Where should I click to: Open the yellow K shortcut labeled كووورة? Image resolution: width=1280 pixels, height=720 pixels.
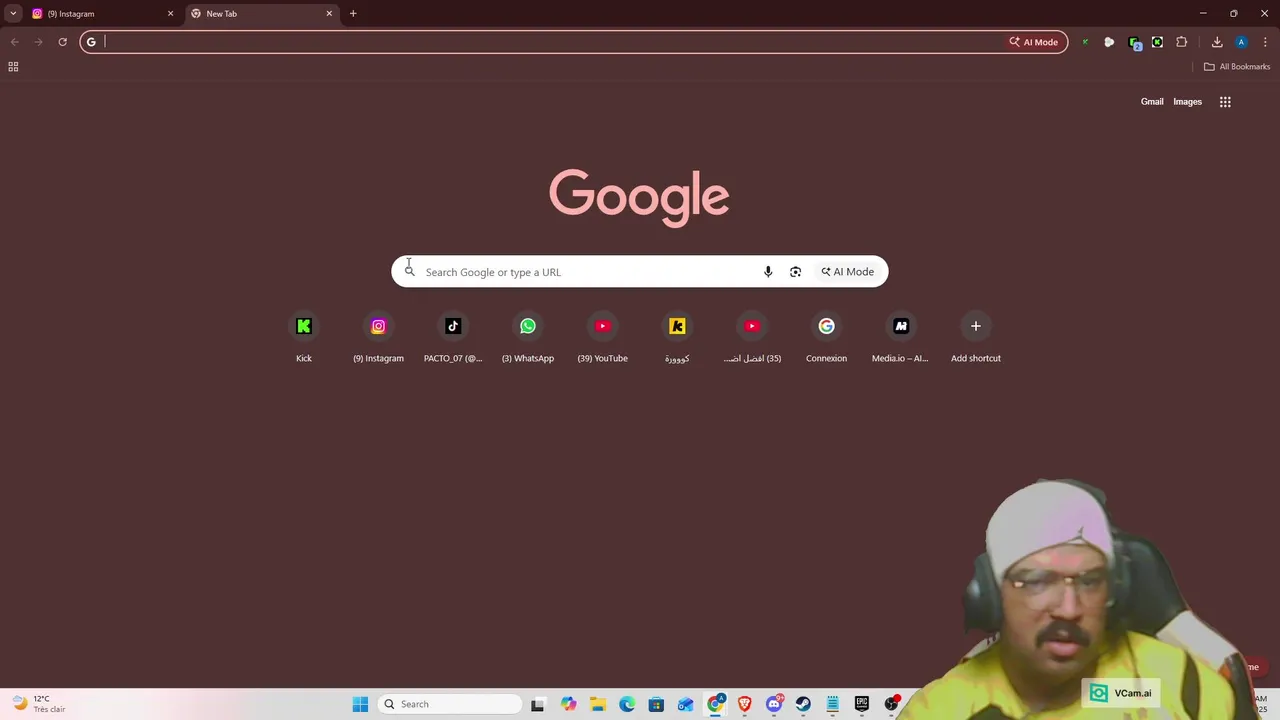pyautogui.click(x=677, y=338)
